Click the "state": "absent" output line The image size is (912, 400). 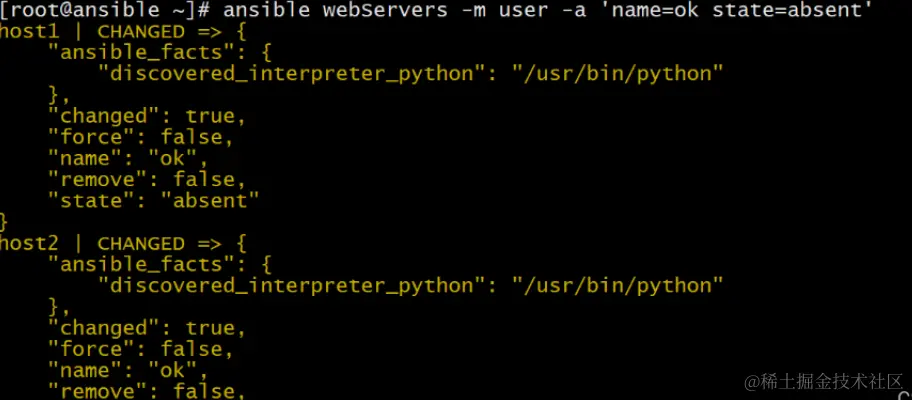153,201
